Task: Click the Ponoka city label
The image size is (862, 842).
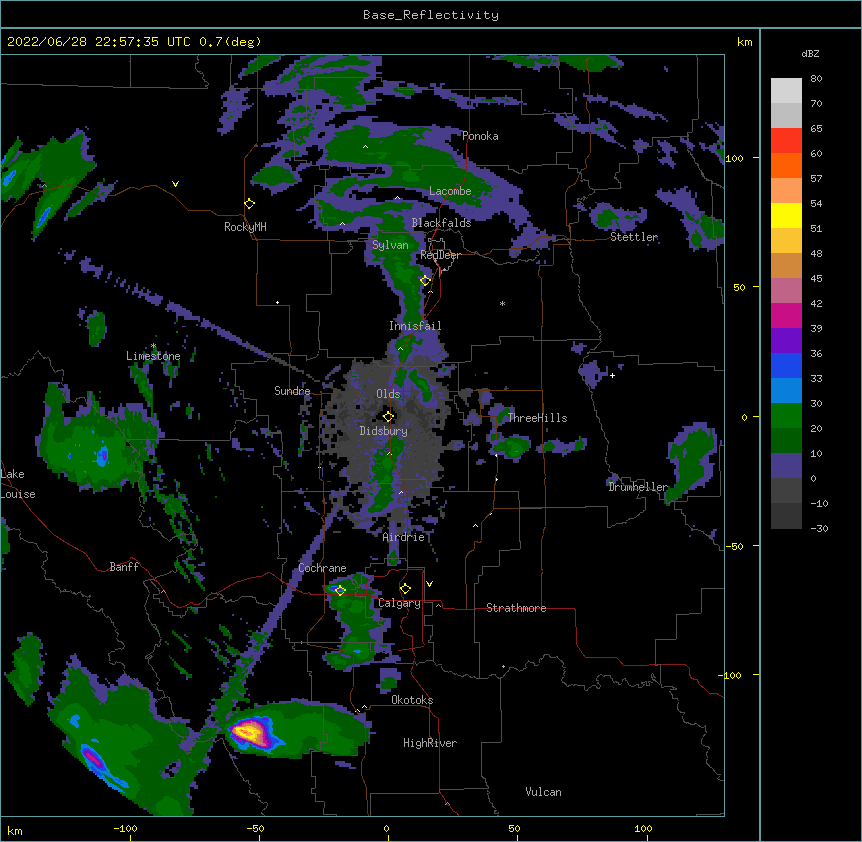Action: pyautogui.click(x=480, y=136)
